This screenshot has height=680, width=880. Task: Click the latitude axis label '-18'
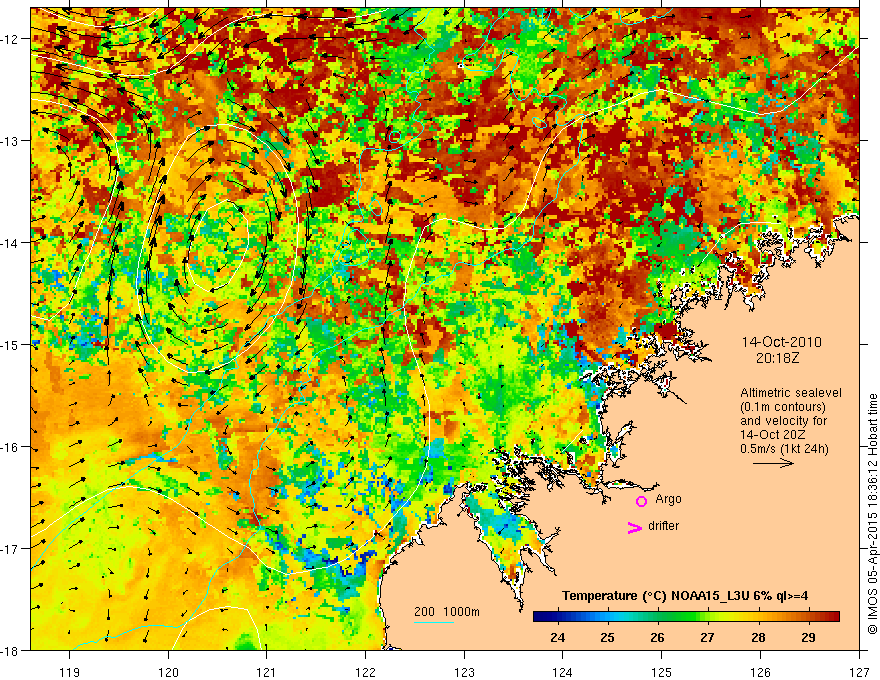pos(10,650)
